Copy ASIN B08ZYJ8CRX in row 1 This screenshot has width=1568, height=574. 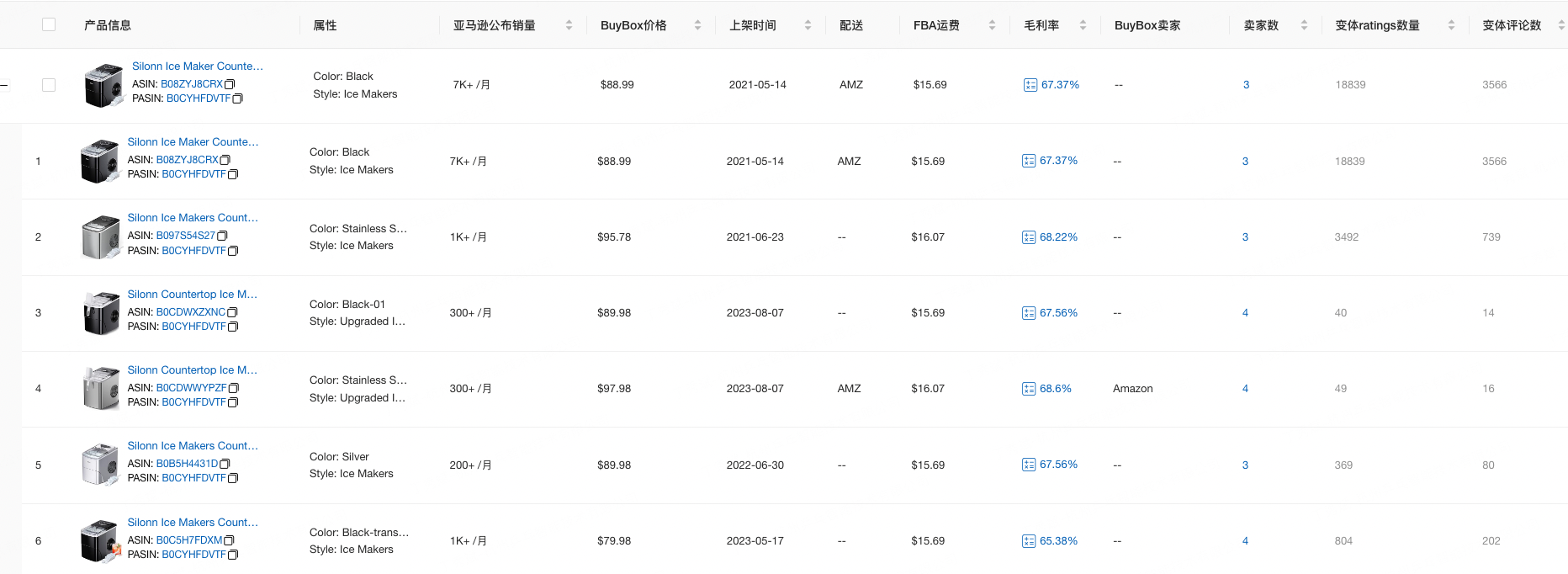[x=225, y=160]
